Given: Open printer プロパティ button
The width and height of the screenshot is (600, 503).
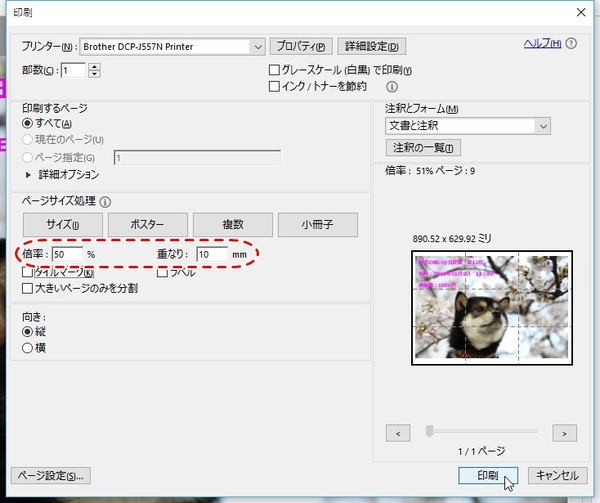Looking at the screenshot, I should click(x=301, y=47).
